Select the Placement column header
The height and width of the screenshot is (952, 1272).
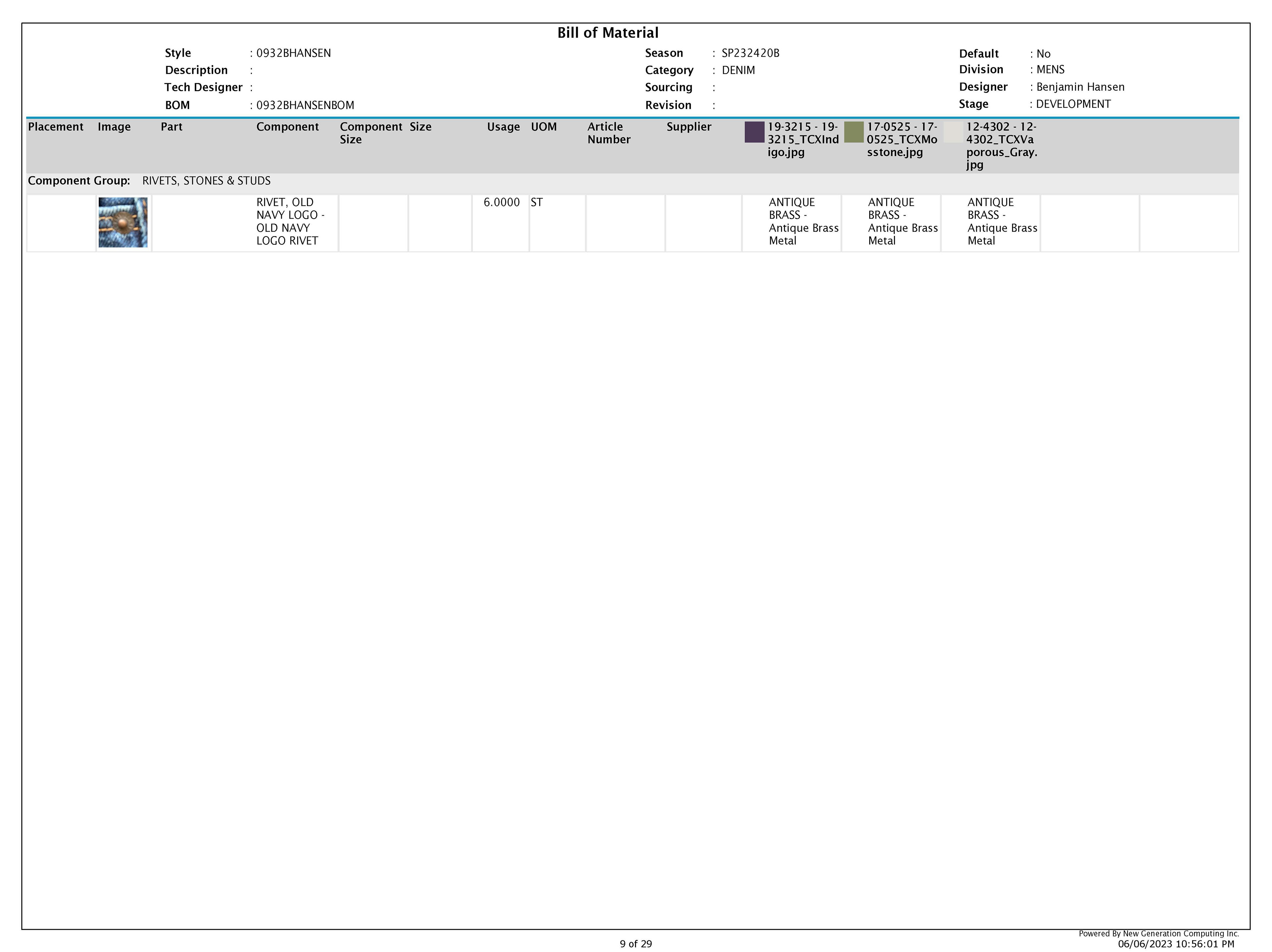click(x=56, y=127)
